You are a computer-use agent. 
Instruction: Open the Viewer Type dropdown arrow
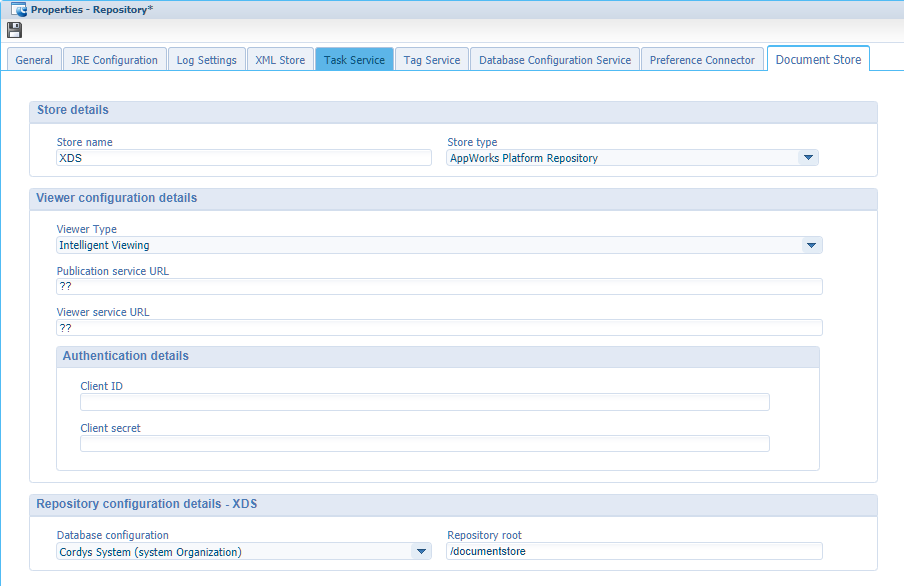[x=811, y=245]
